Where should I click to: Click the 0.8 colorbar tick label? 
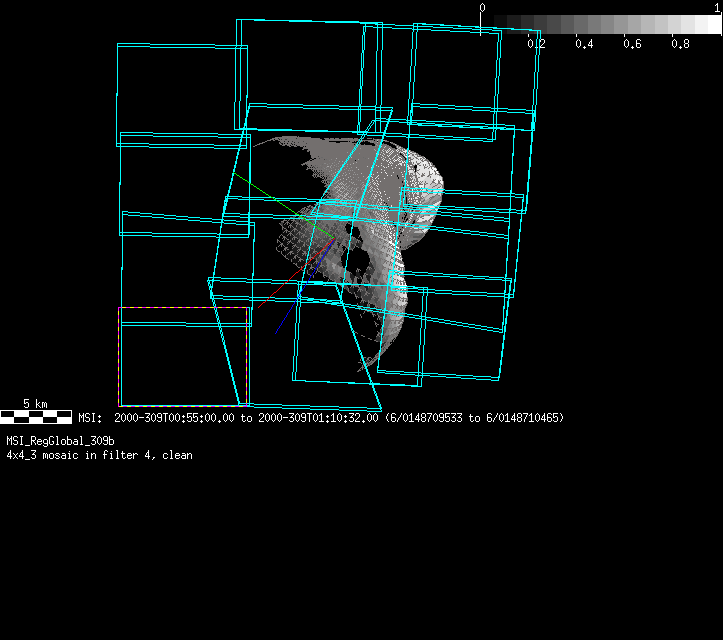click(680, 44)
